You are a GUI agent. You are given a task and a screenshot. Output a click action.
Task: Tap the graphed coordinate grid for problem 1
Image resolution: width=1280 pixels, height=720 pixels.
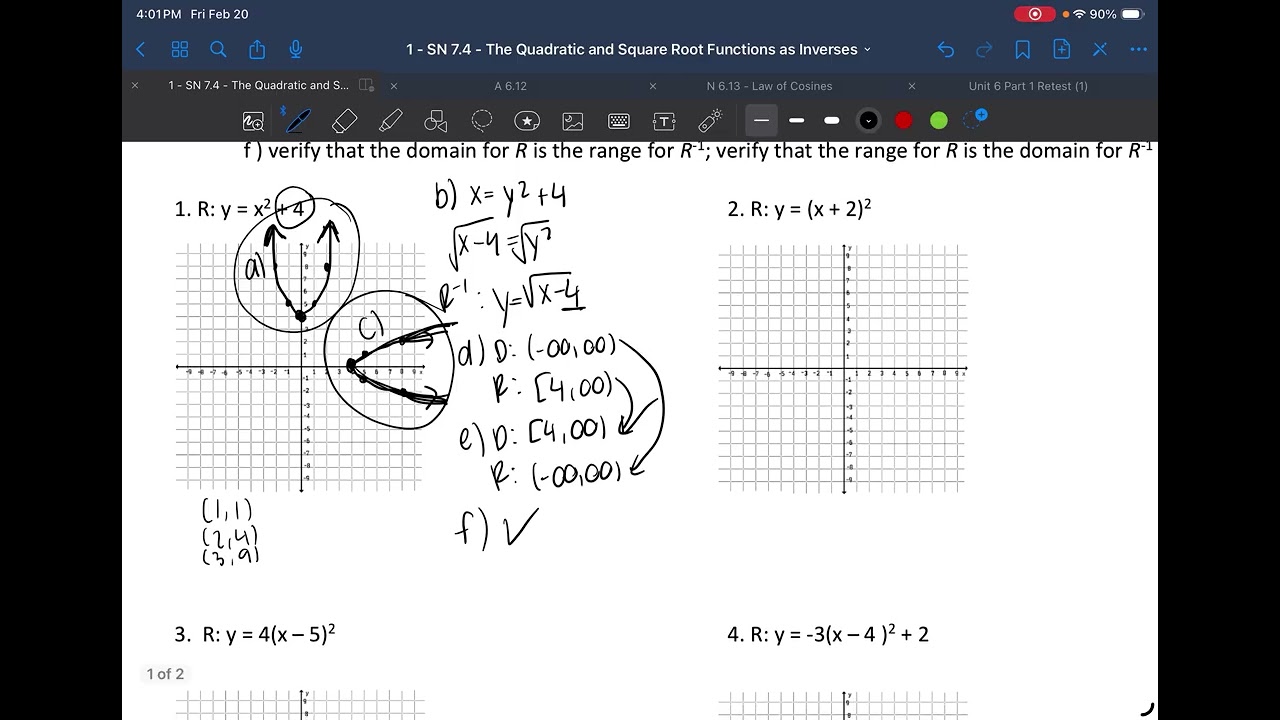pyautogui.click(x=301, y=368)
